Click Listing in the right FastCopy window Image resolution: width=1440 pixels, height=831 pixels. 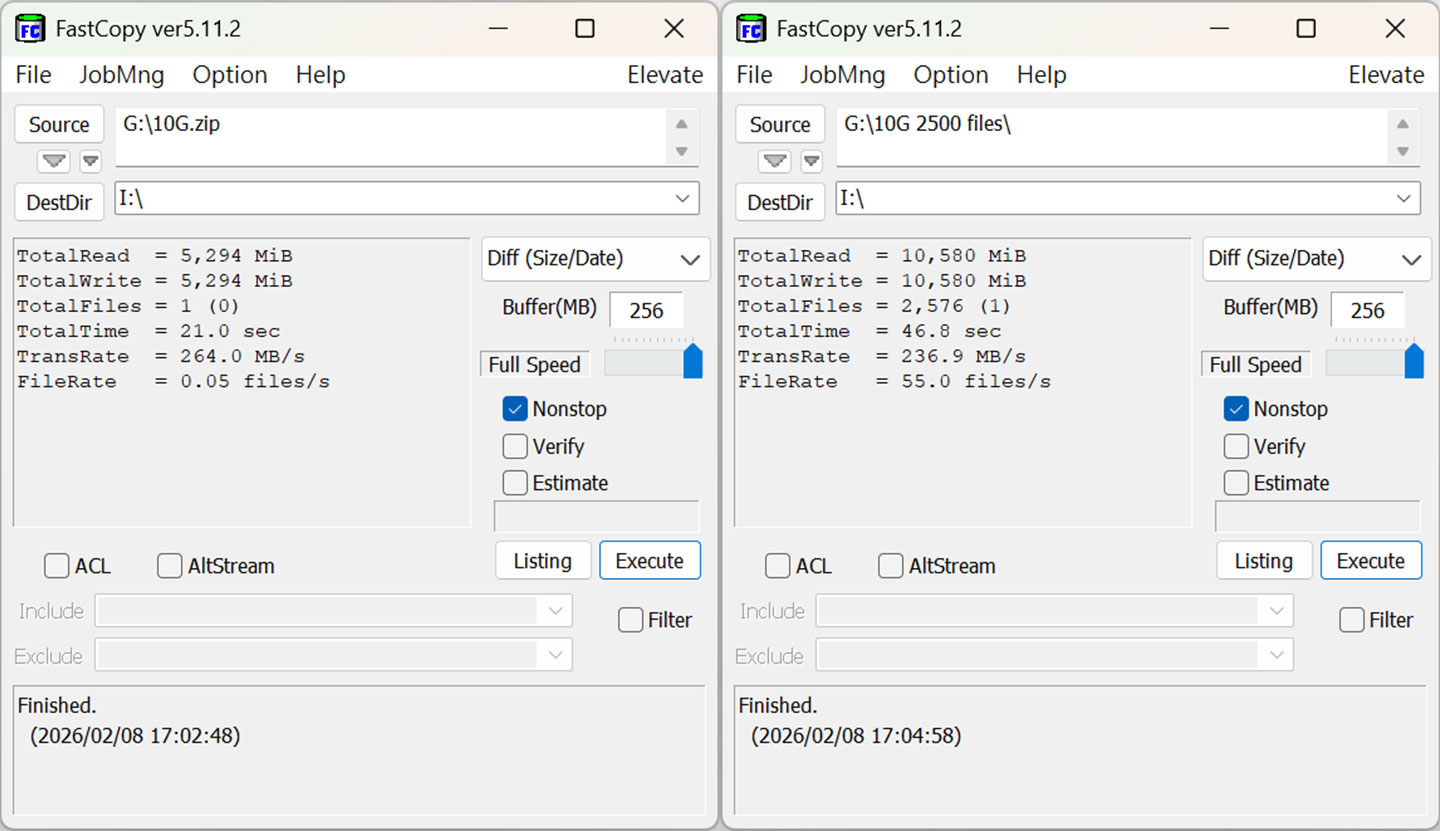click(1264, 560)
